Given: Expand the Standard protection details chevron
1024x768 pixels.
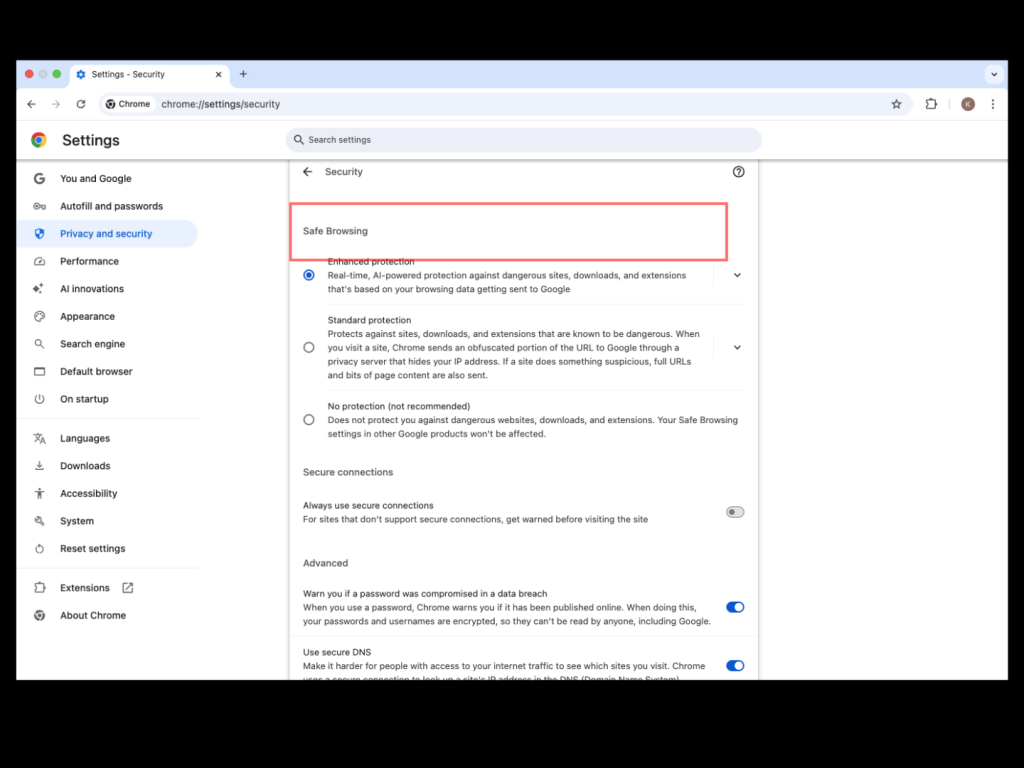Looking at the screenshot, I should [x=737, y=347].
